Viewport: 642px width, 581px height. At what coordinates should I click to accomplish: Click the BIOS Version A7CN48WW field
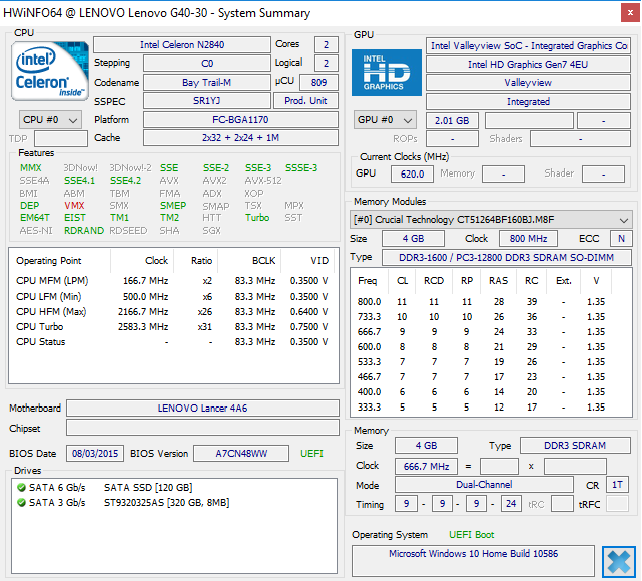point(241,454)
